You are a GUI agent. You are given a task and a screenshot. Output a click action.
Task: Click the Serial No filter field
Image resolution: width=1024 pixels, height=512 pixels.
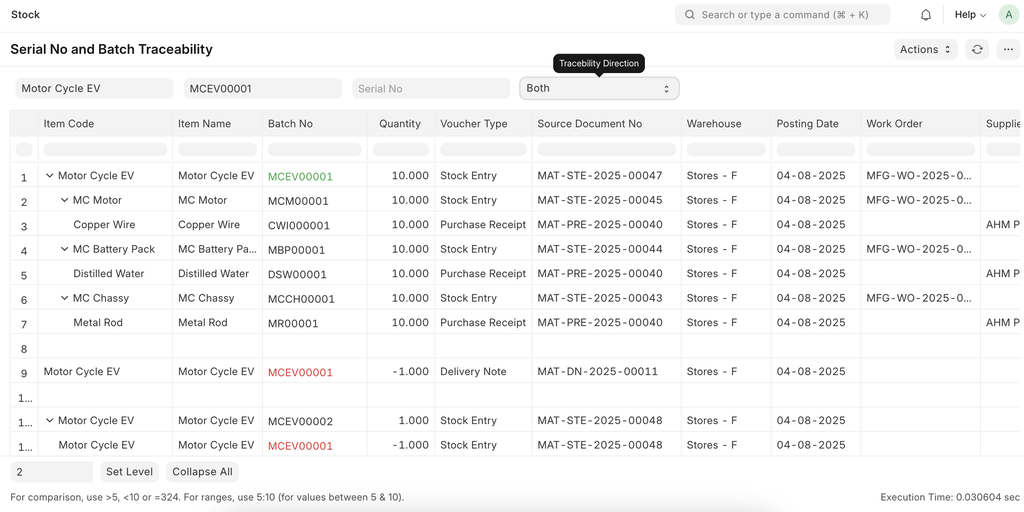(x=431, y=88)
